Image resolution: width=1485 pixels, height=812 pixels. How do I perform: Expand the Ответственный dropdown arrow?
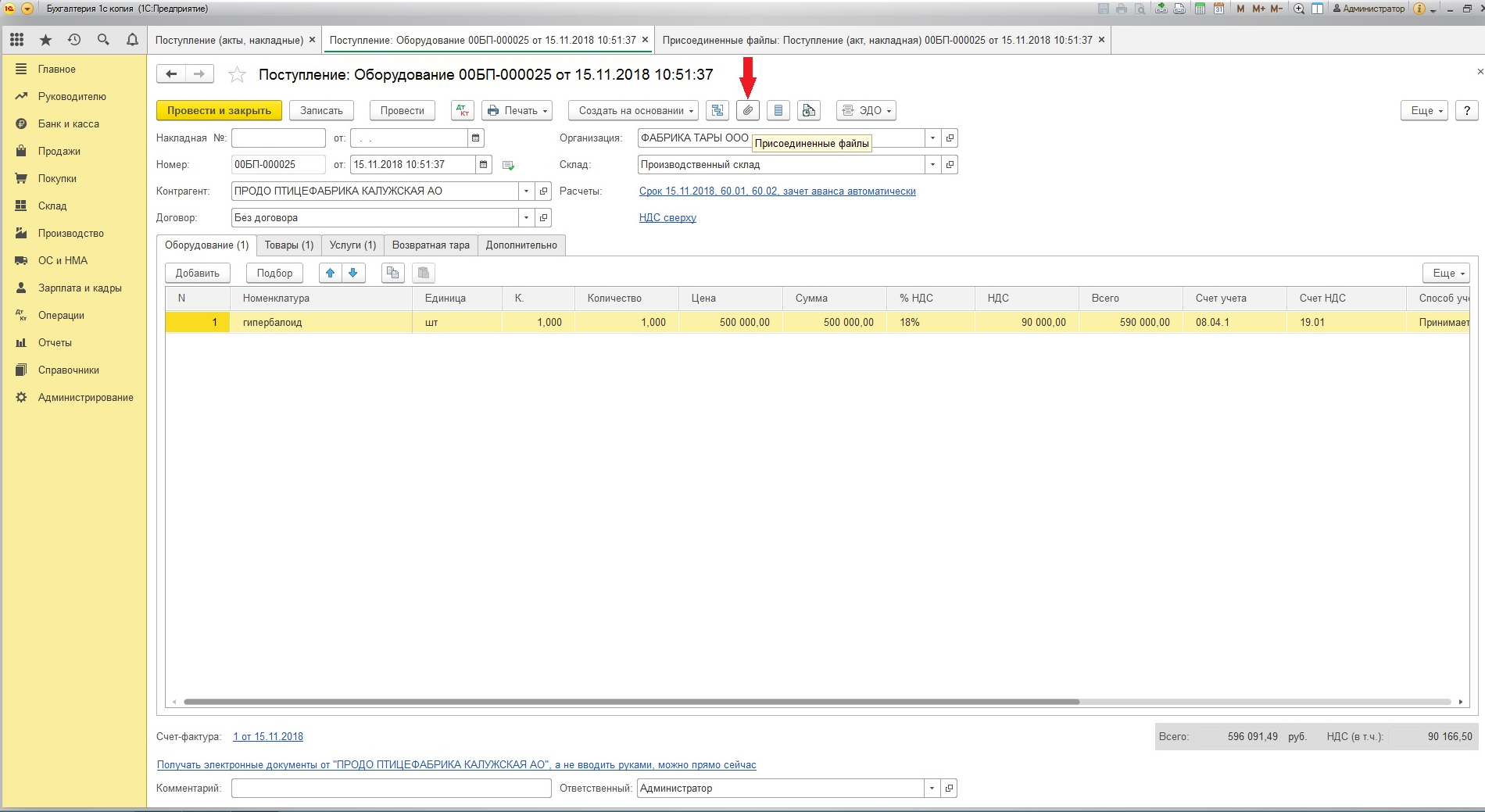coord(932,789)
